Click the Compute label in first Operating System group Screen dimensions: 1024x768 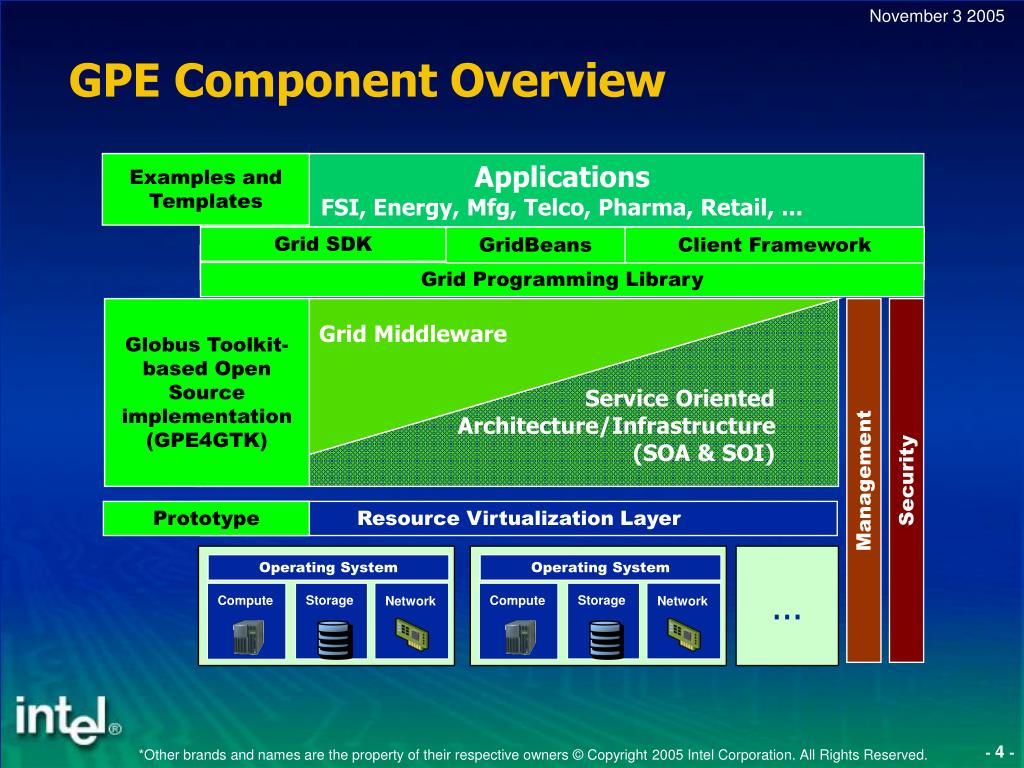tap(246, 601)
